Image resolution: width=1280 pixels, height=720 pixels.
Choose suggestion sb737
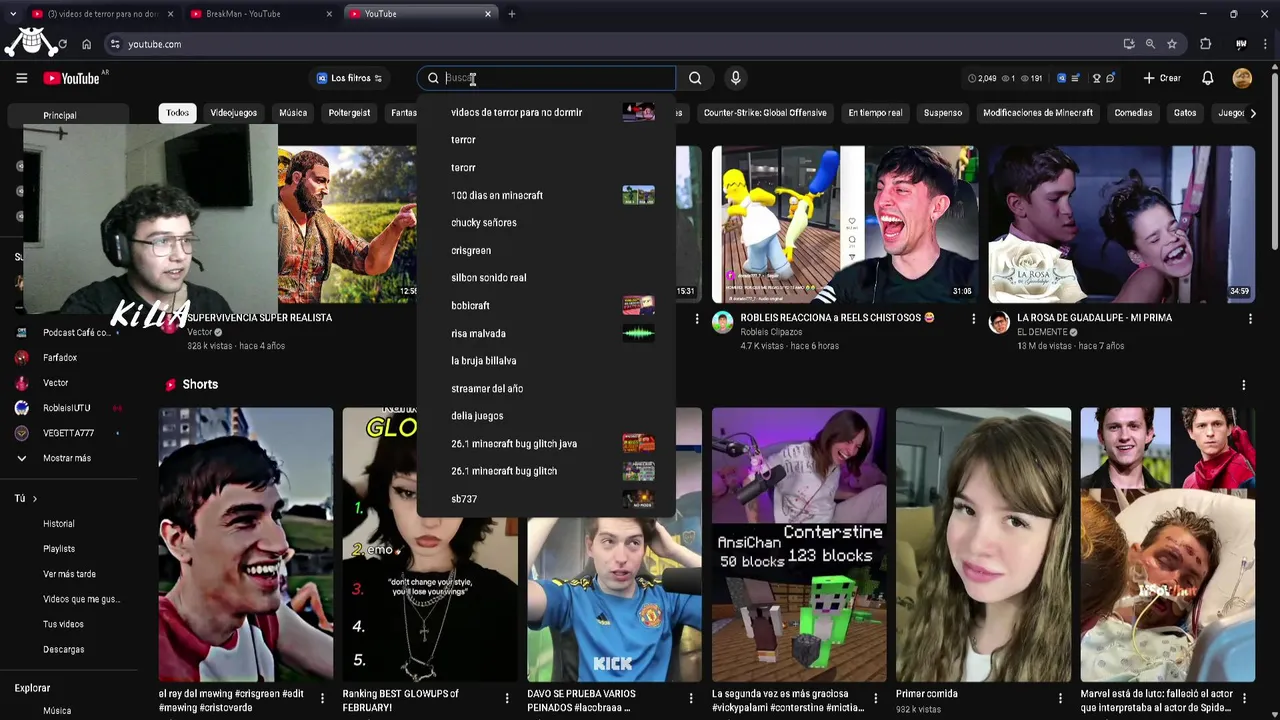[x=546, y=498]
